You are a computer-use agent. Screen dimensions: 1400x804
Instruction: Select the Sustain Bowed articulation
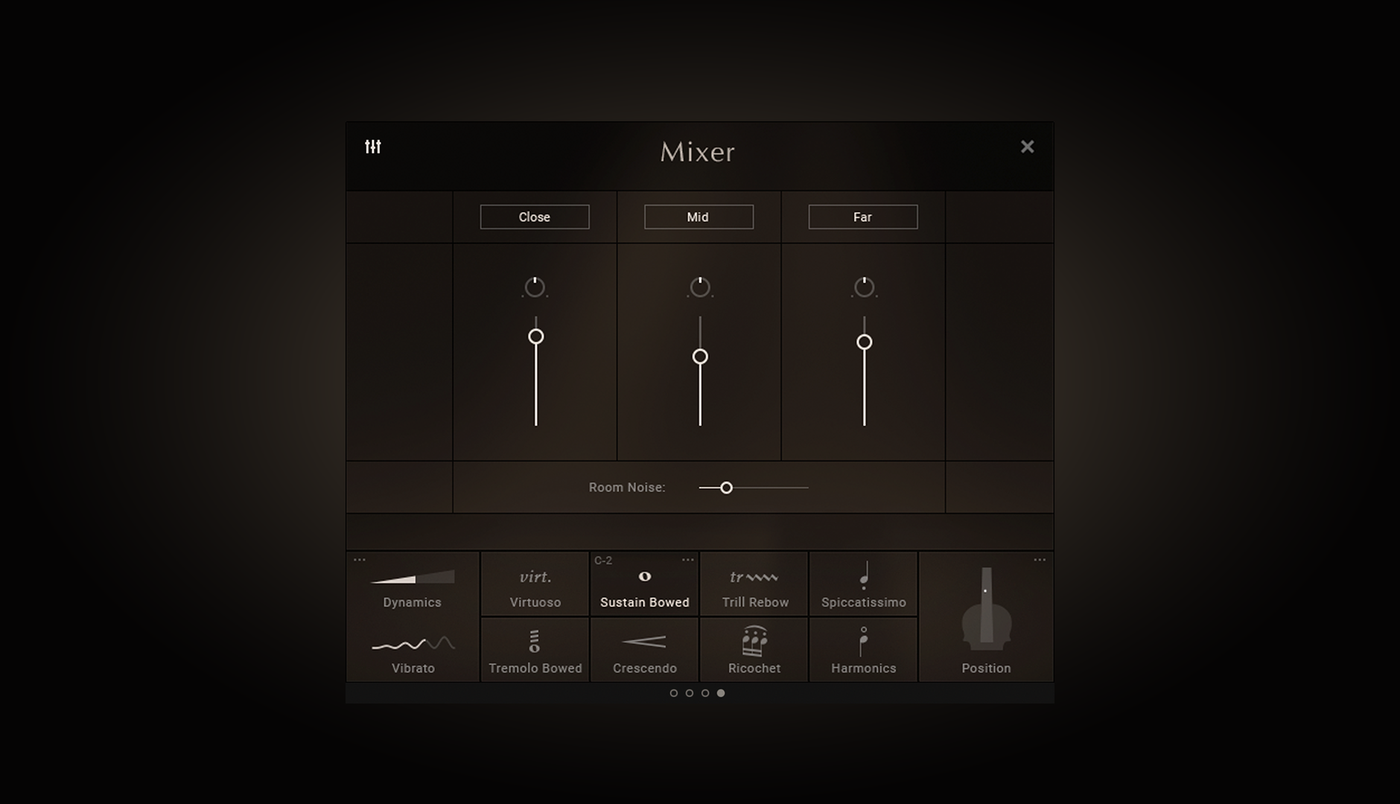point(645,584)
